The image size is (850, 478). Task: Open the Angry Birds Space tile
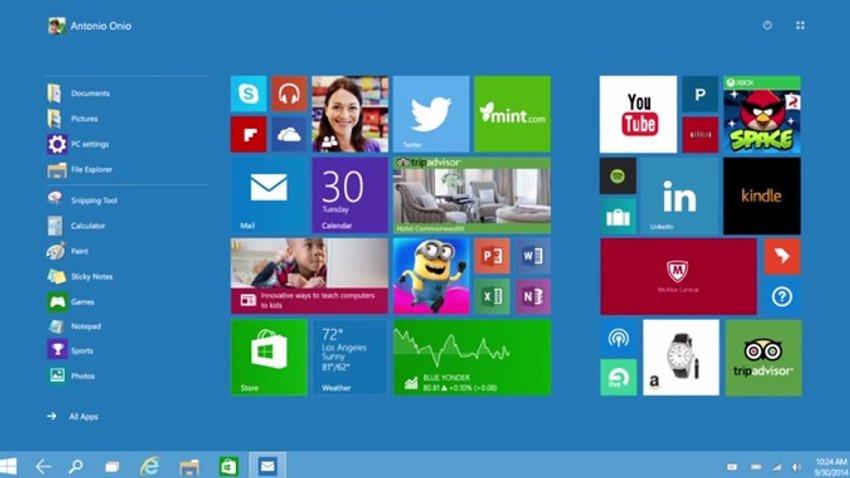coord(762,114)
